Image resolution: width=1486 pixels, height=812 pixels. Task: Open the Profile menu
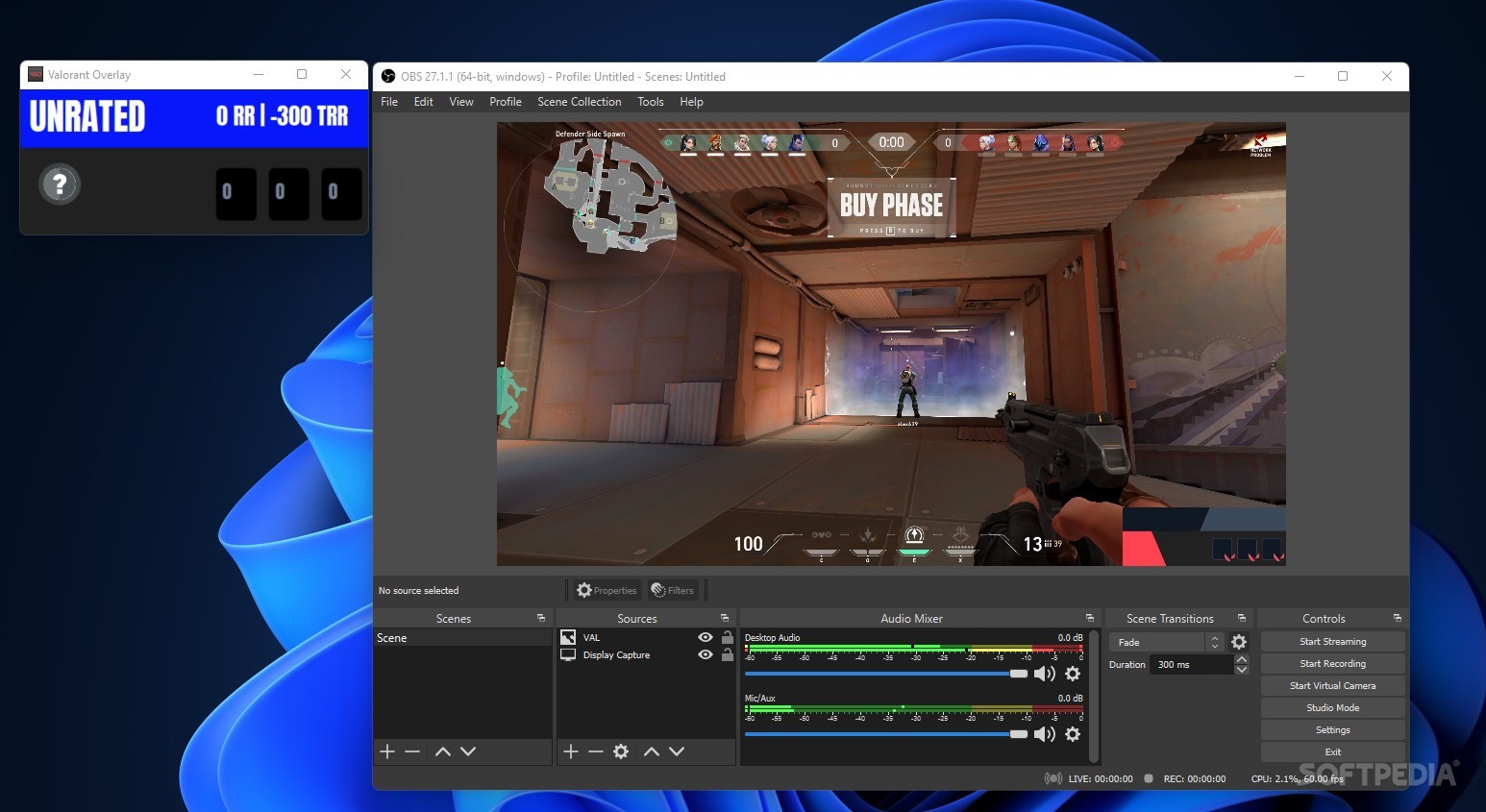pyautogui.click(x=506, y=102)
